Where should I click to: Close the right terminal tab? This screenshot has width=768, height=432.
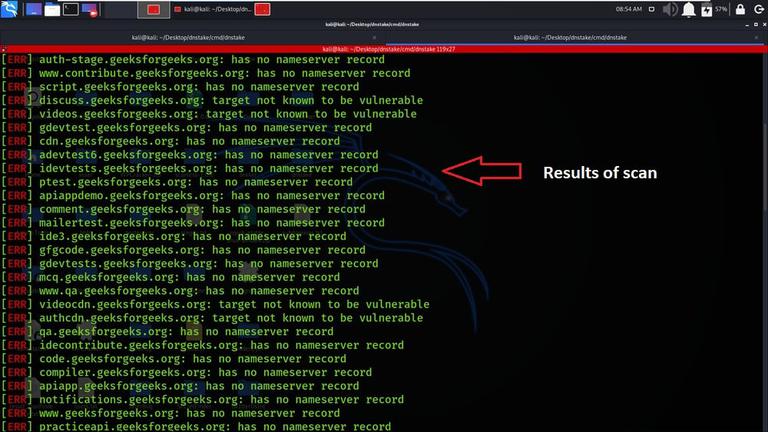pyautogui.click(x=757, y=37)
